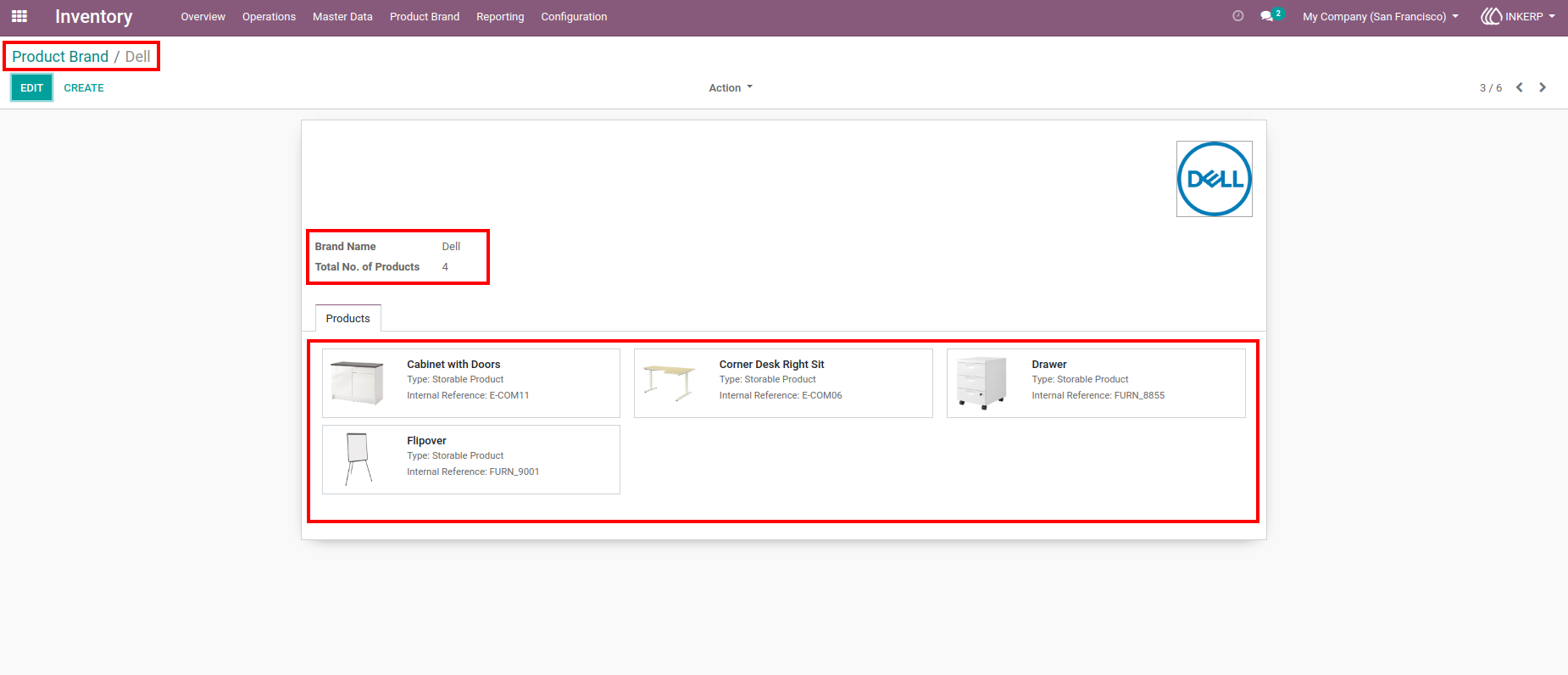Viewport: 1568px width, 675px height.
Task: Open the Master Data menu
Action: 342,16
